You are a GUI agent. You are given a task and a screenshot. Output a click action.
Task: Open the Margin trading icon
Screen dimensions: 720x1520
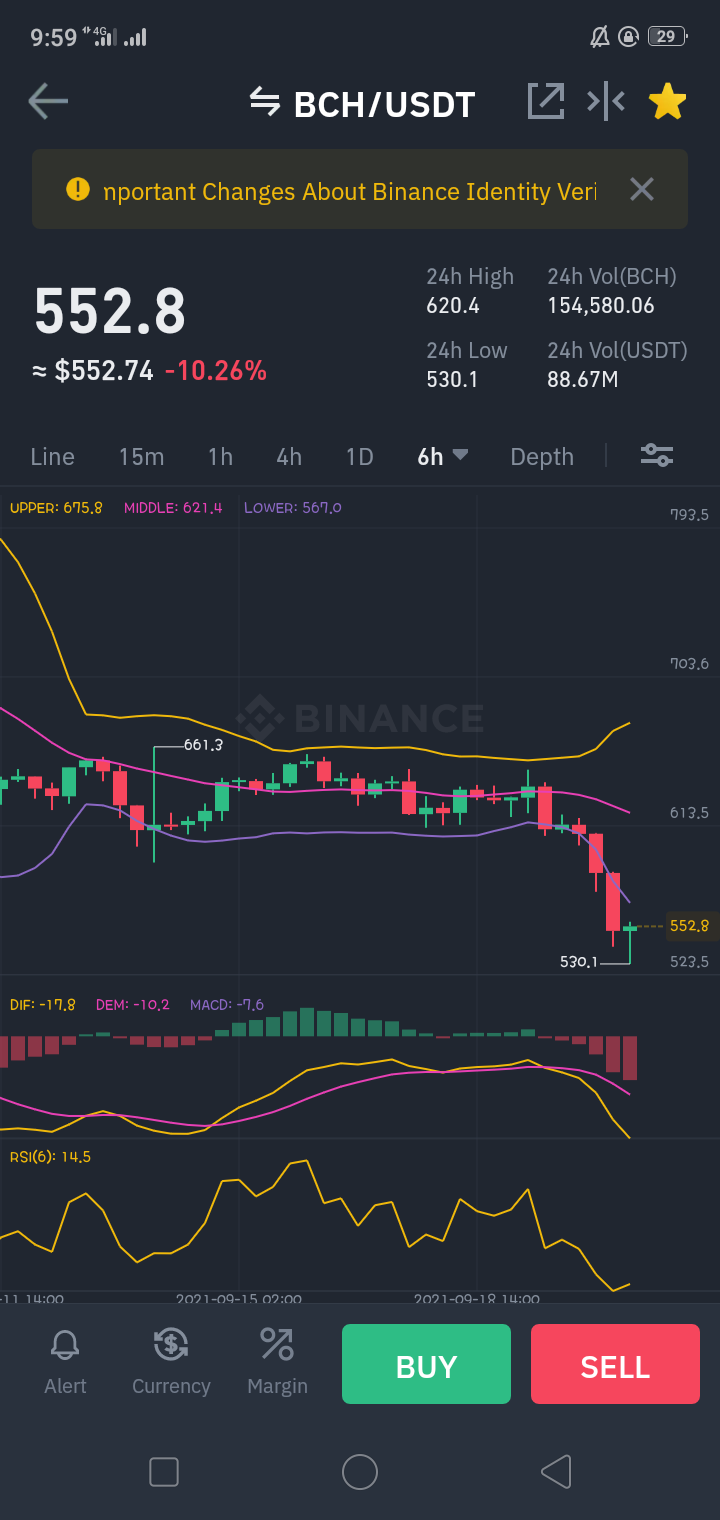(277, 1362)
